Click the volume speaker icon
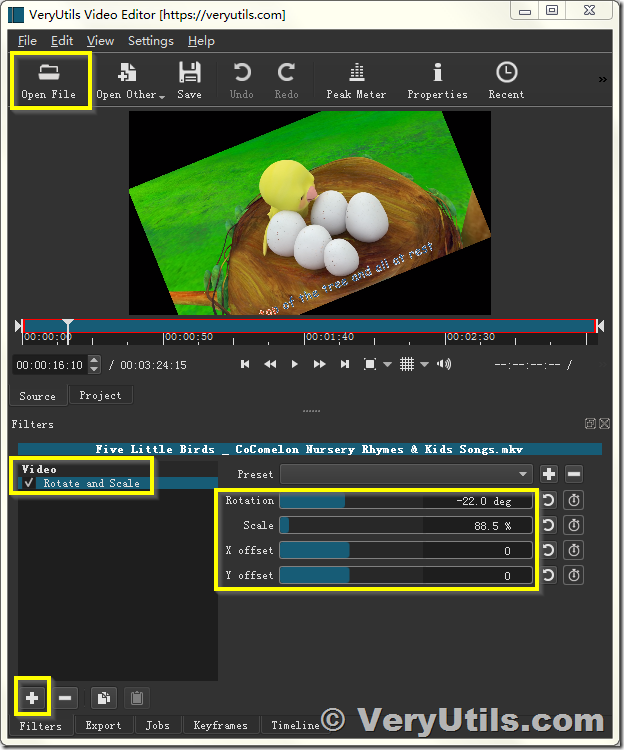This screenshot has width=624, height=750. pos(444,364)
